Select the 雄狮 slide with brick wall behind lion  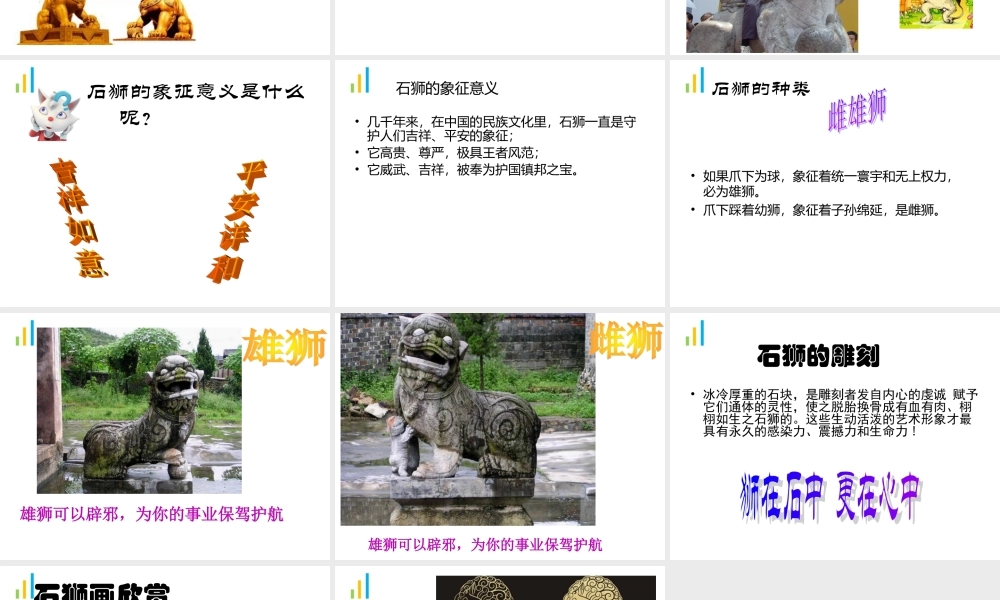click(x=499, y=436)
